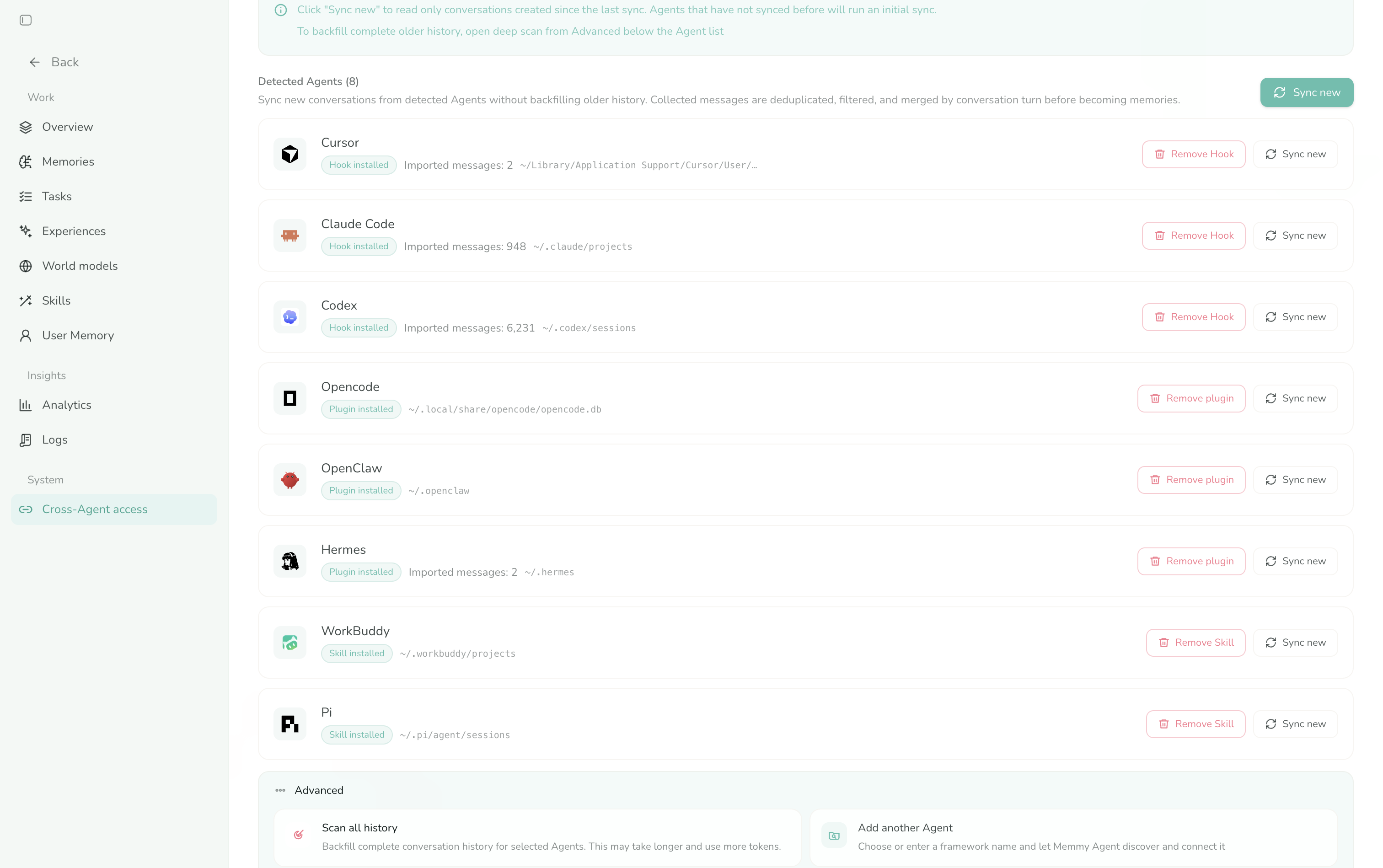
Task: Remove the Codex hook
Action: 1194,317
